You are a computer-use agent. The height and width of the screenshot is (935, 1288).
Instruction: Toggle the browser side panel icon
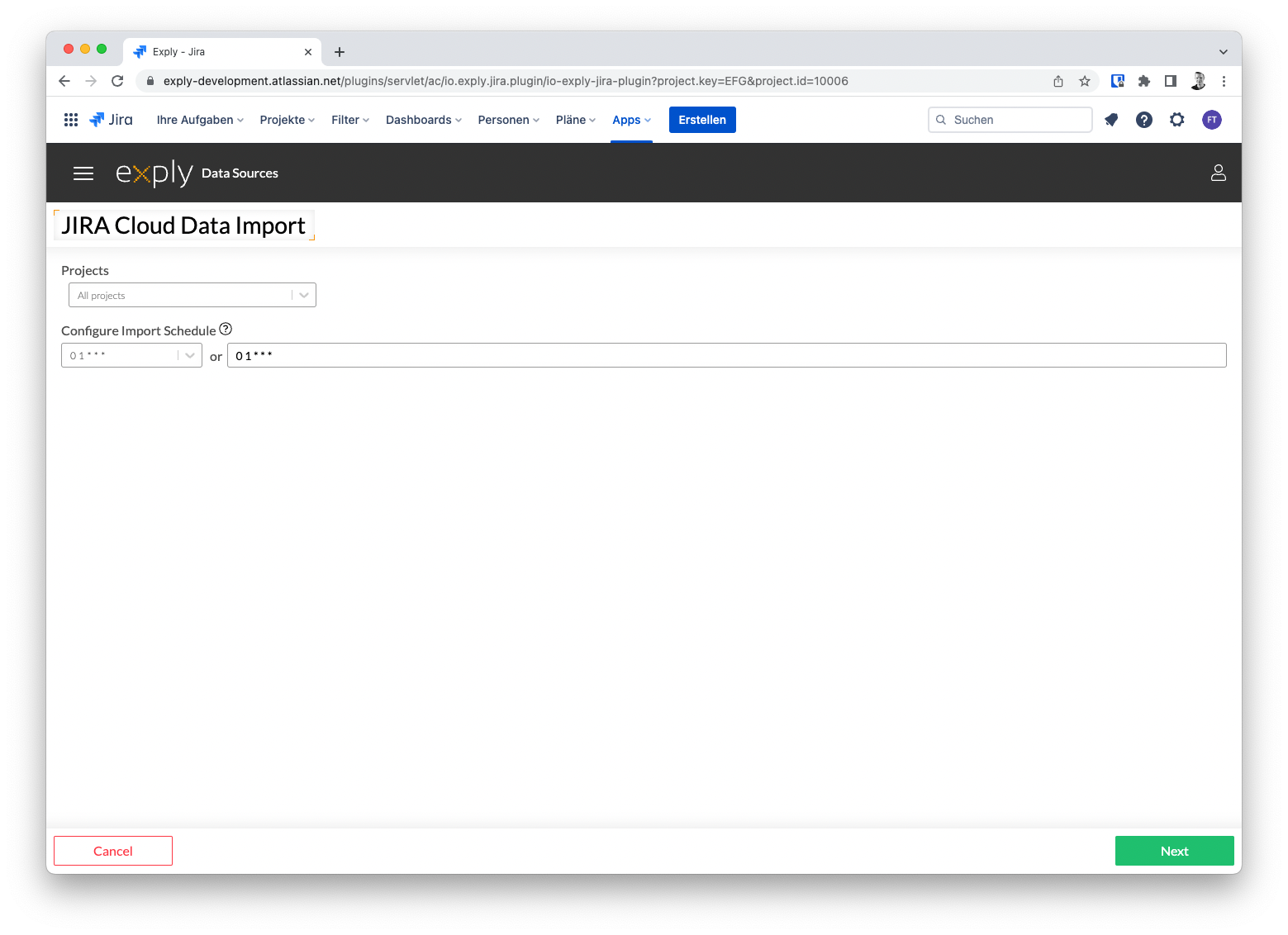pos(1171,81)
